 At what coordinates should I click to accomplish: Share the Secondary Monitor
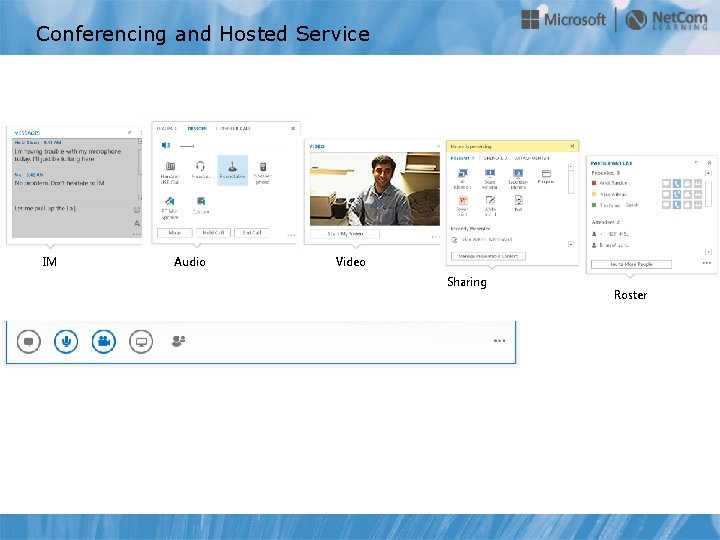click(518, 179)
